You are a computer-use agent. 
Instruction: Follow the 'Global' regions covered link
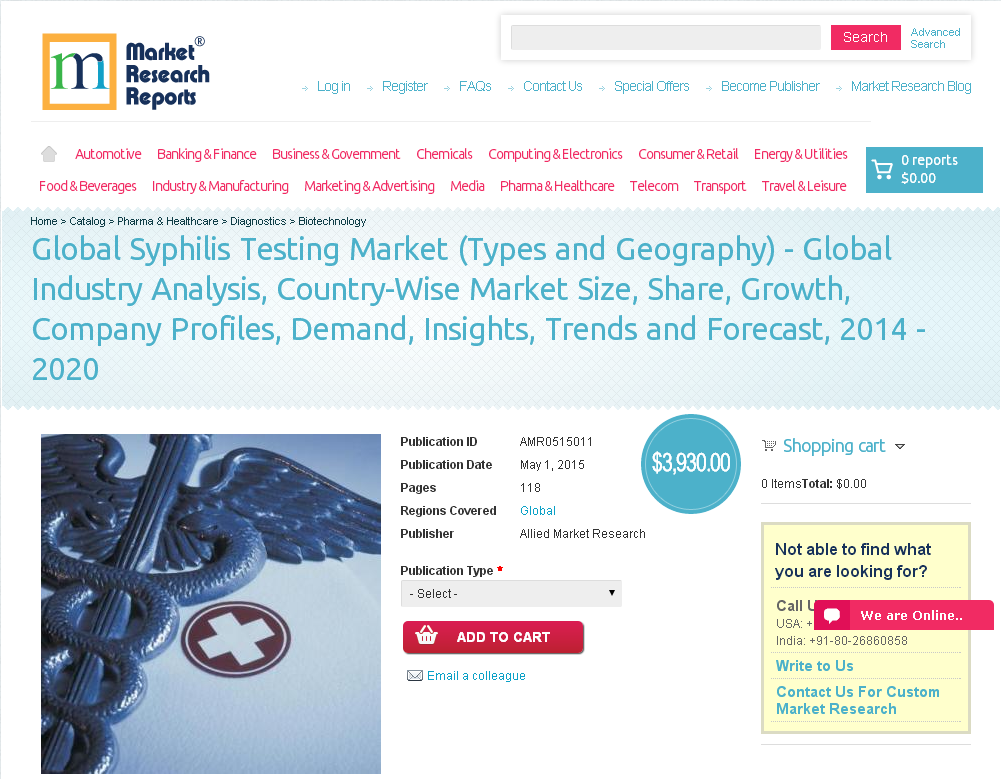(x=537, y=510)
